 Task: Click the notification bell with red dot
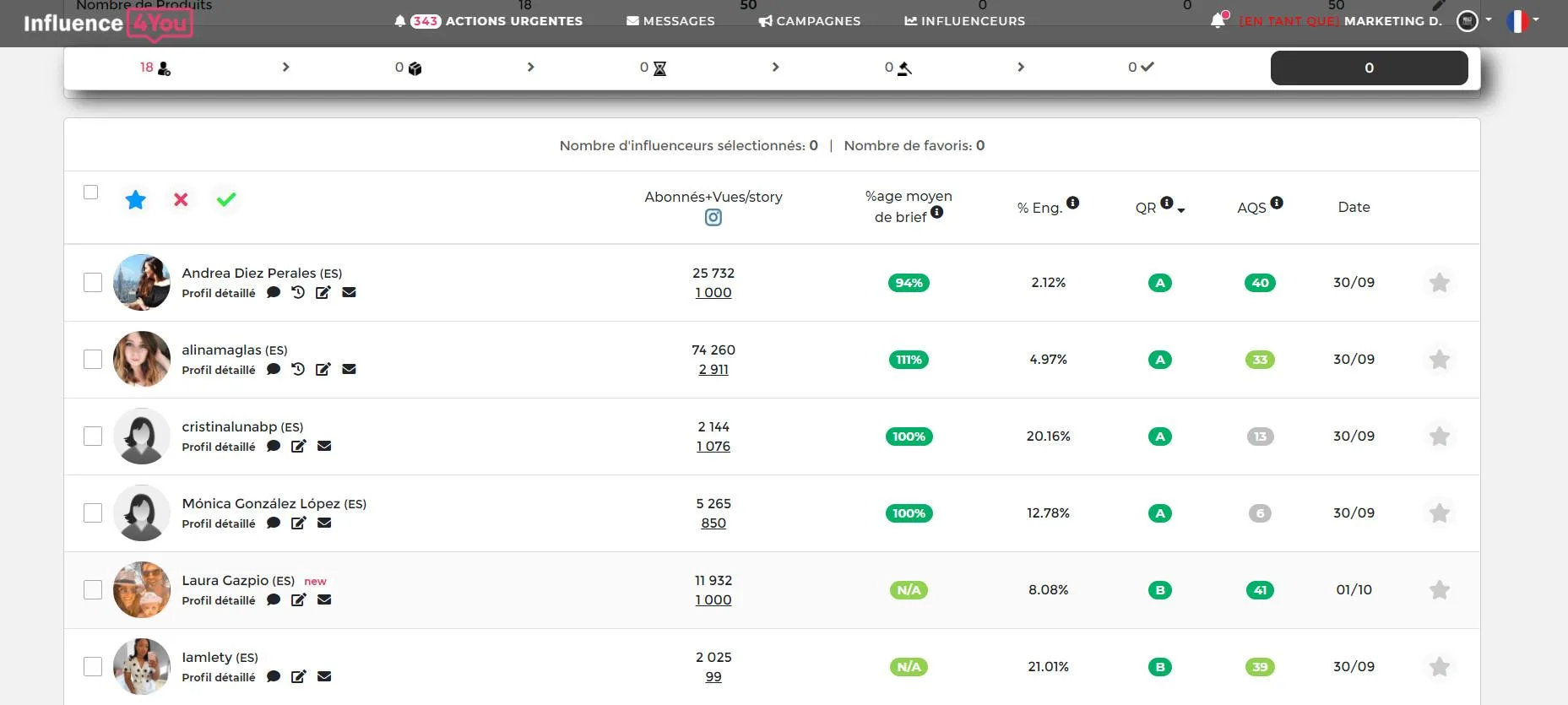tap(1218, 20)
